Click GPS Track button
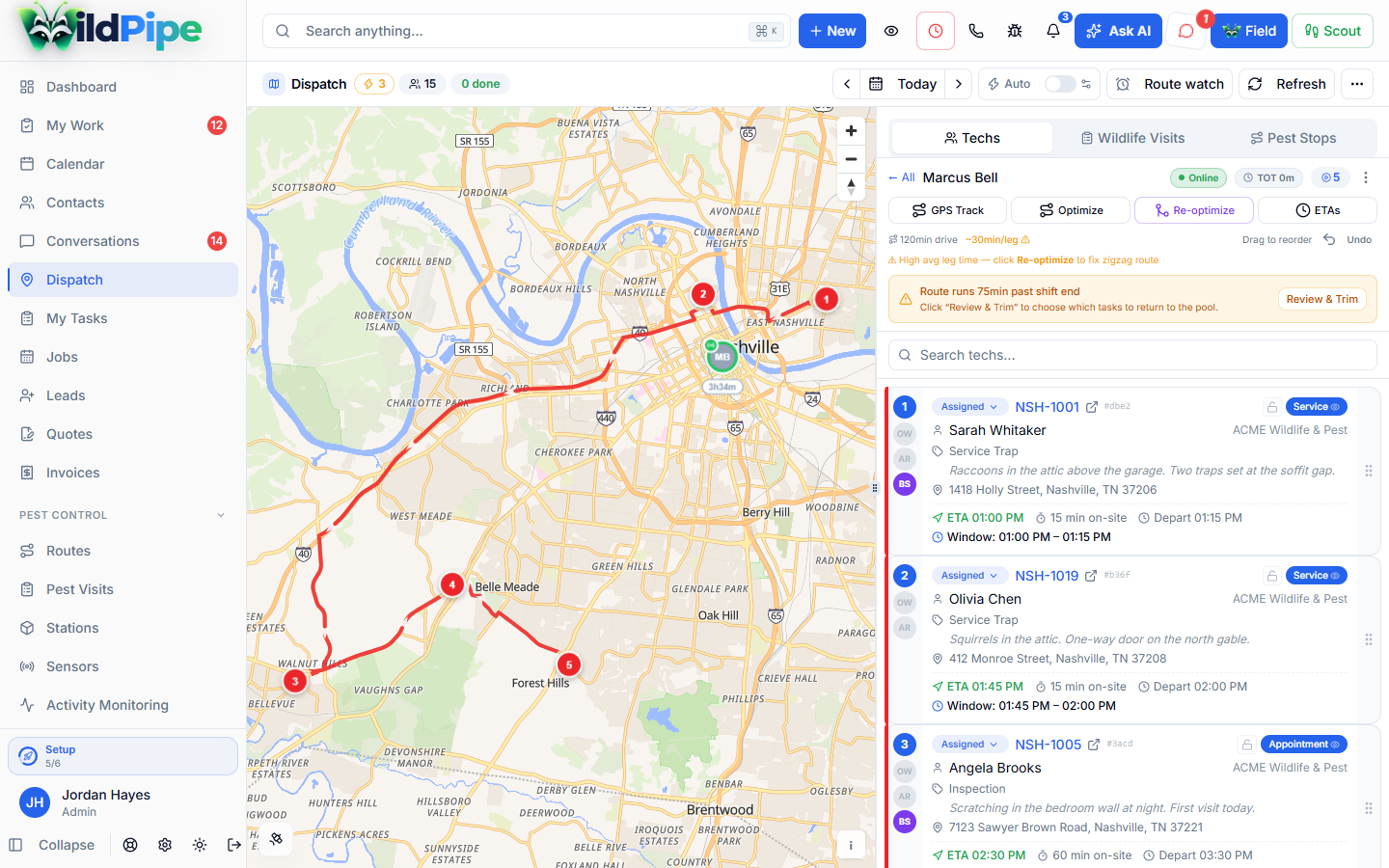1389x868 pixels. 947,210
